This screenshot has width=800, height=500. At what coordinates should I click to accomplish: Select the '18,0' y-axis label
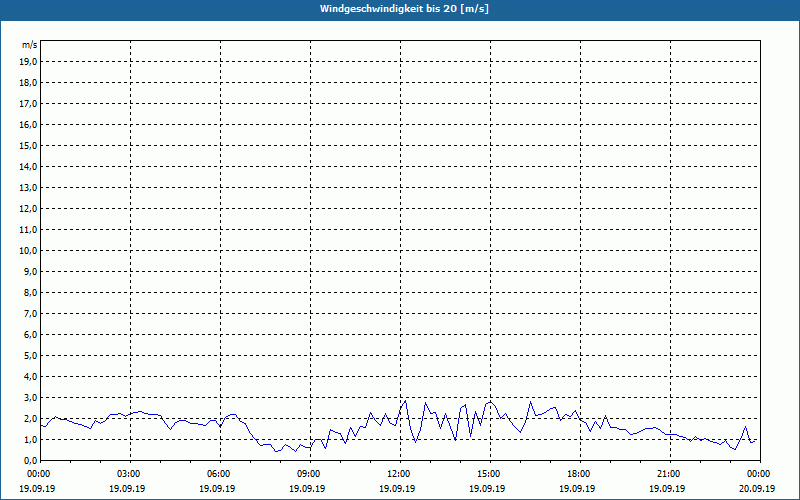[28, 83]
